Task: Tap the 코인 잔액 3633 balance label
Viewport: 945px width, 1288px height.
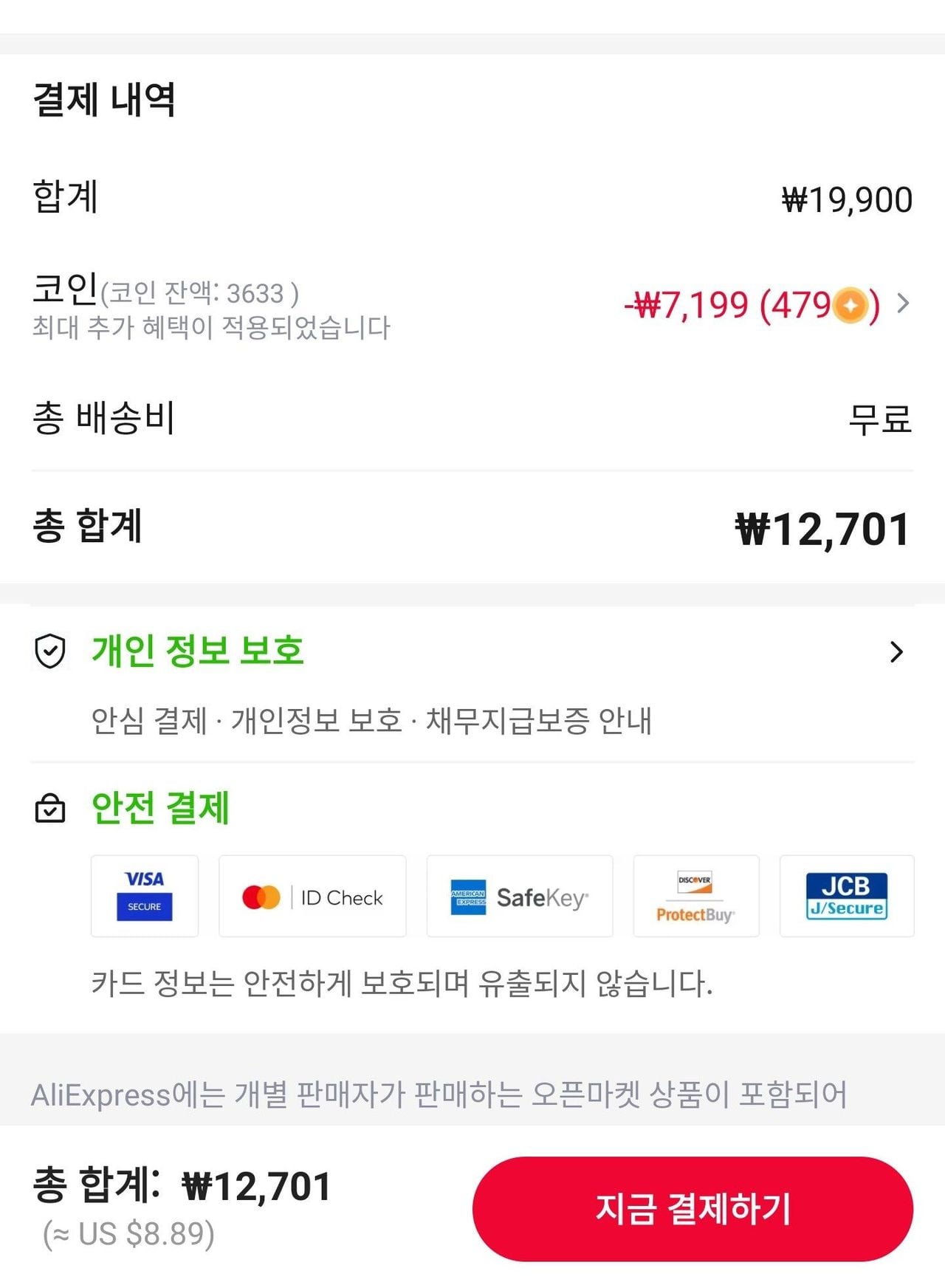Action: coord(199,294)
